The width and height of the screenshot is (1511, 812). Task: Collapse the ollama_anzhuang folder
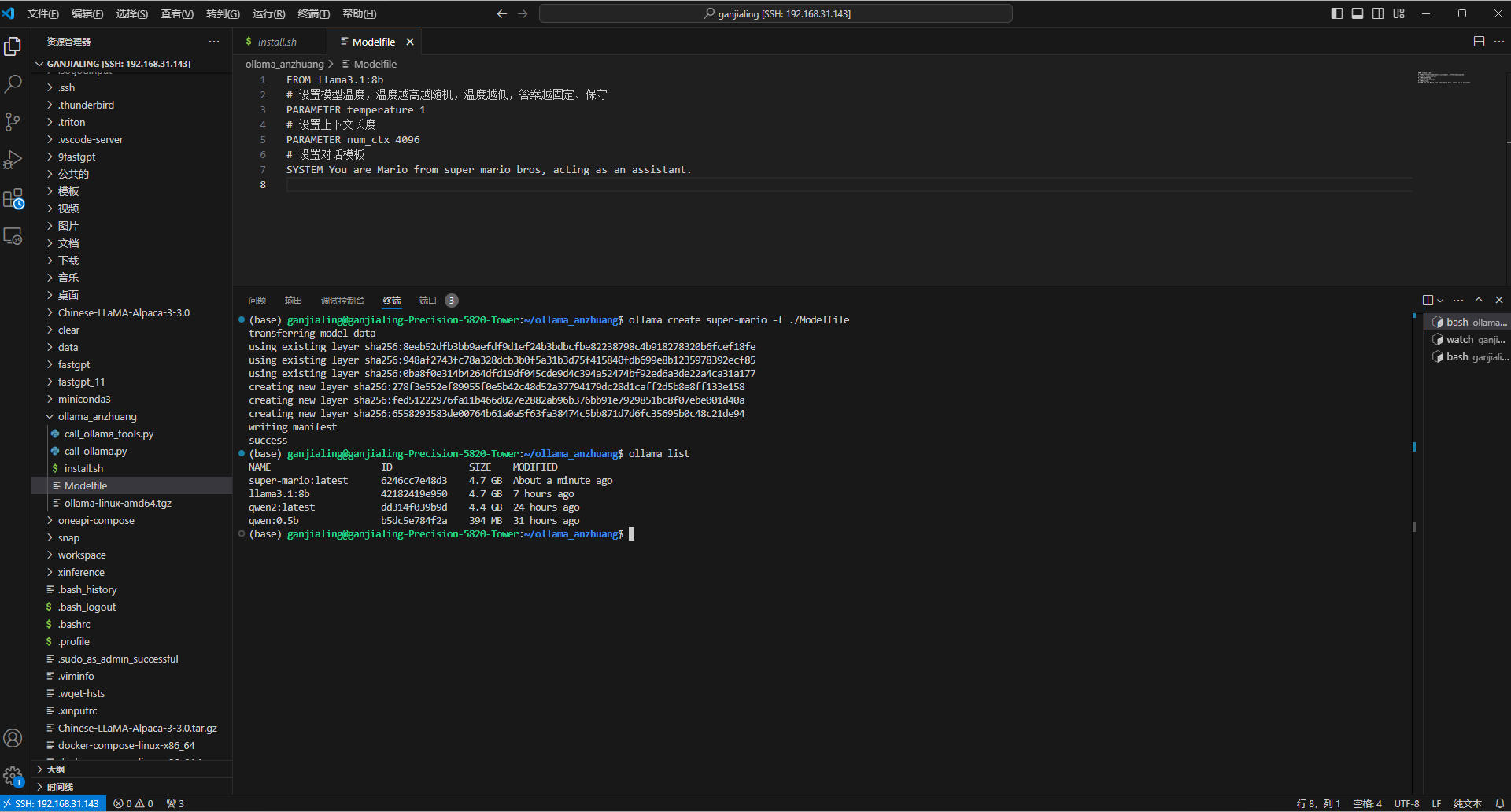point(131,416)
